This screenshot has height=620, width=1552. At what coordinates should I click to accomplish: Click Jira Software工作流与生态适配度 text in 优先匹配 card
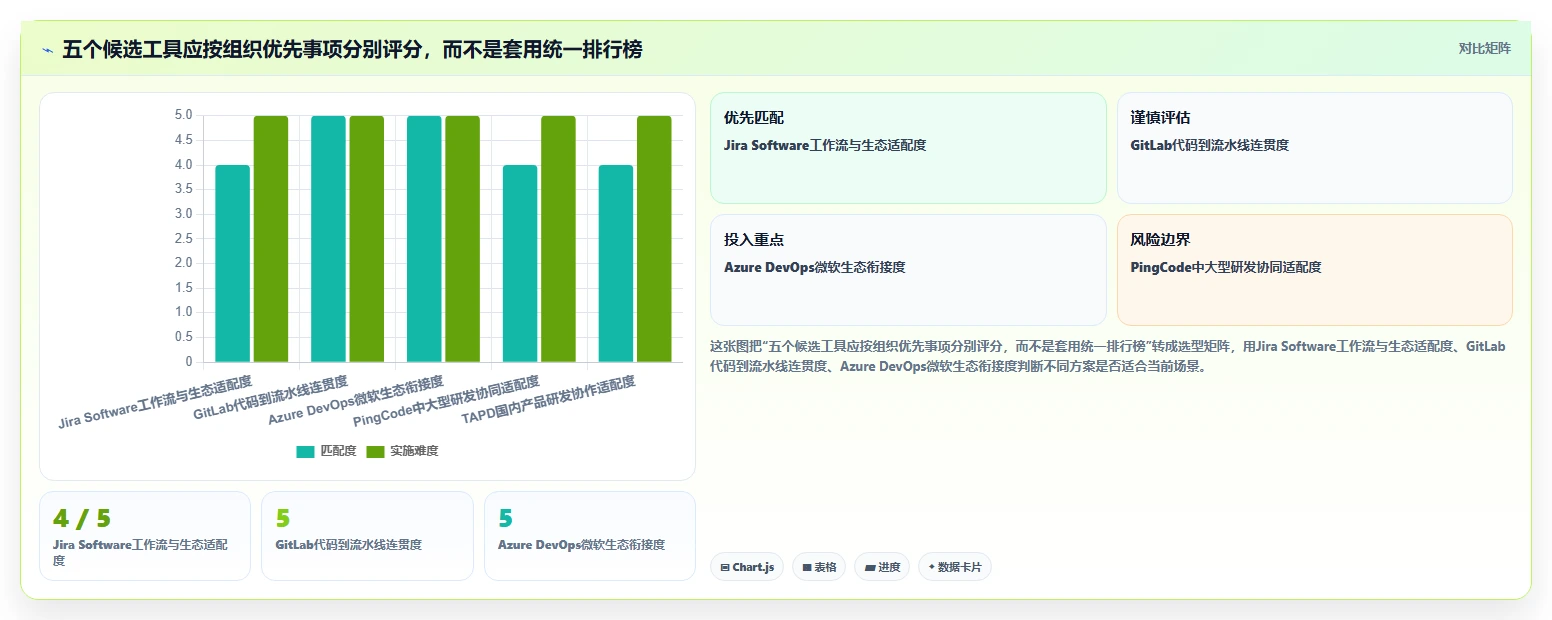point(825,145)
